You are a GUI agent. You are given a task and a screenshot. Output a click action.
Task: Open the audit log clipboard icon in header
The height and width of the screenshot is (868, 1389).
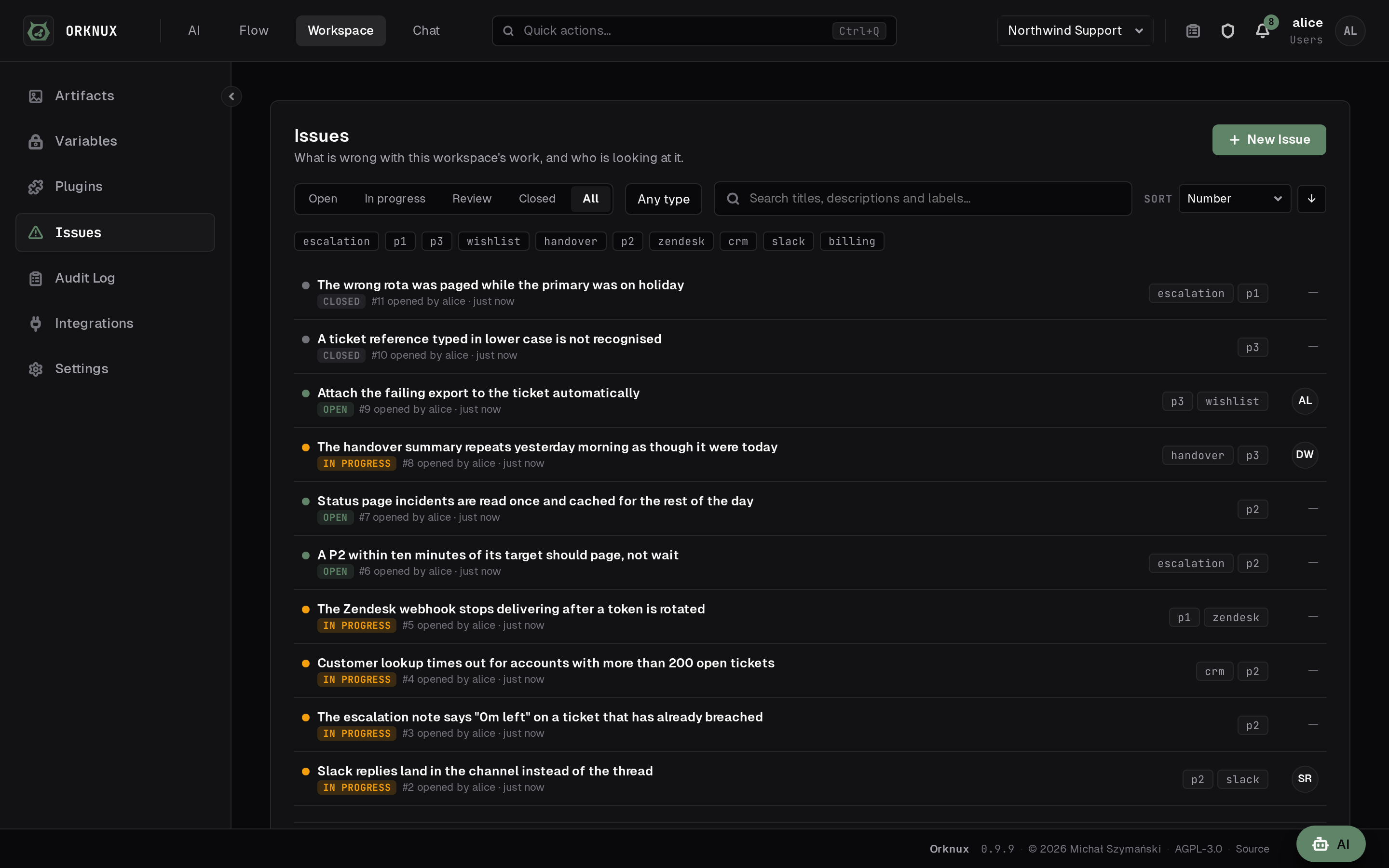1193,30
